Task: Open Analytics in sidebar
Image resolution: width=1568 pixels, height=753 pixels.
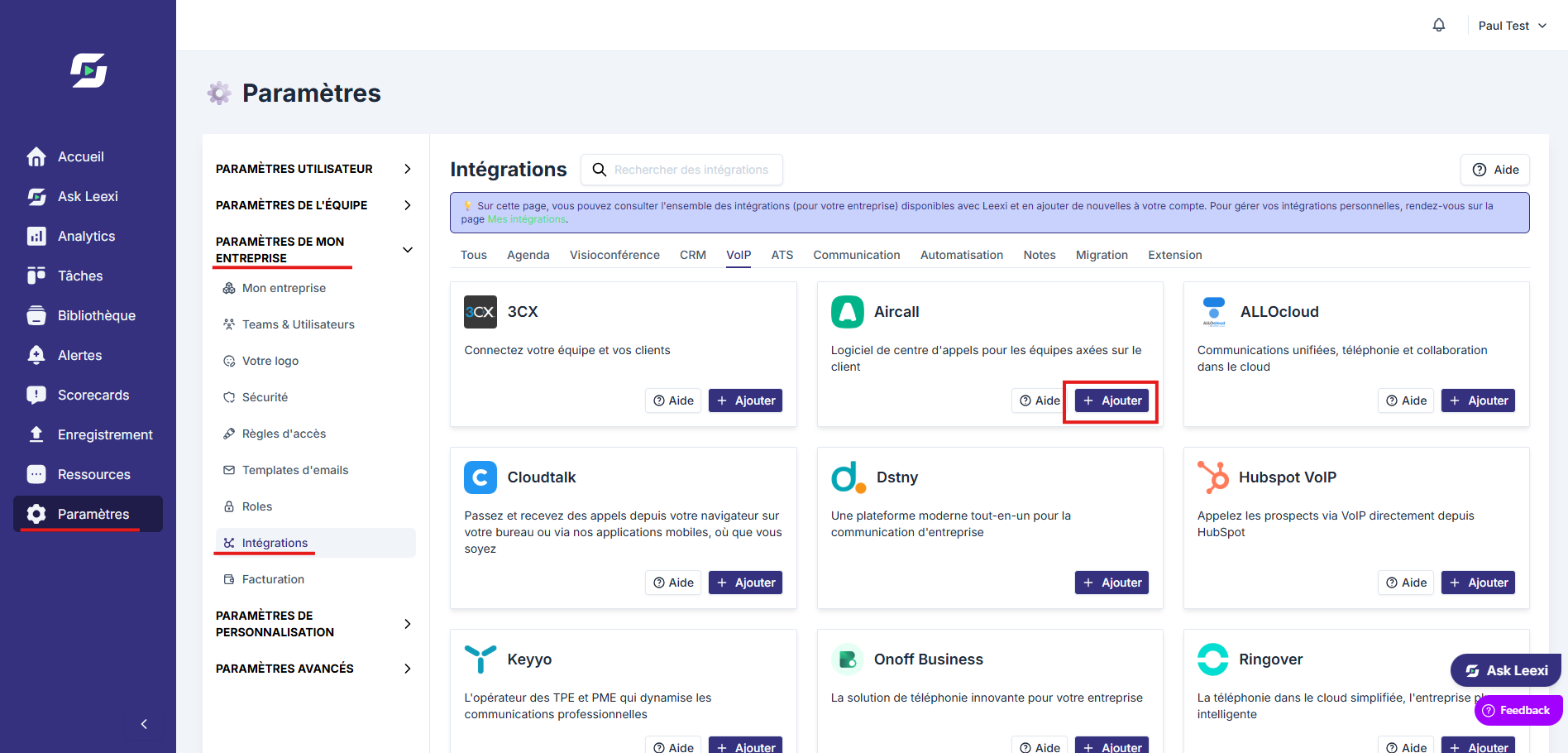Action: [x=88, y=236]
